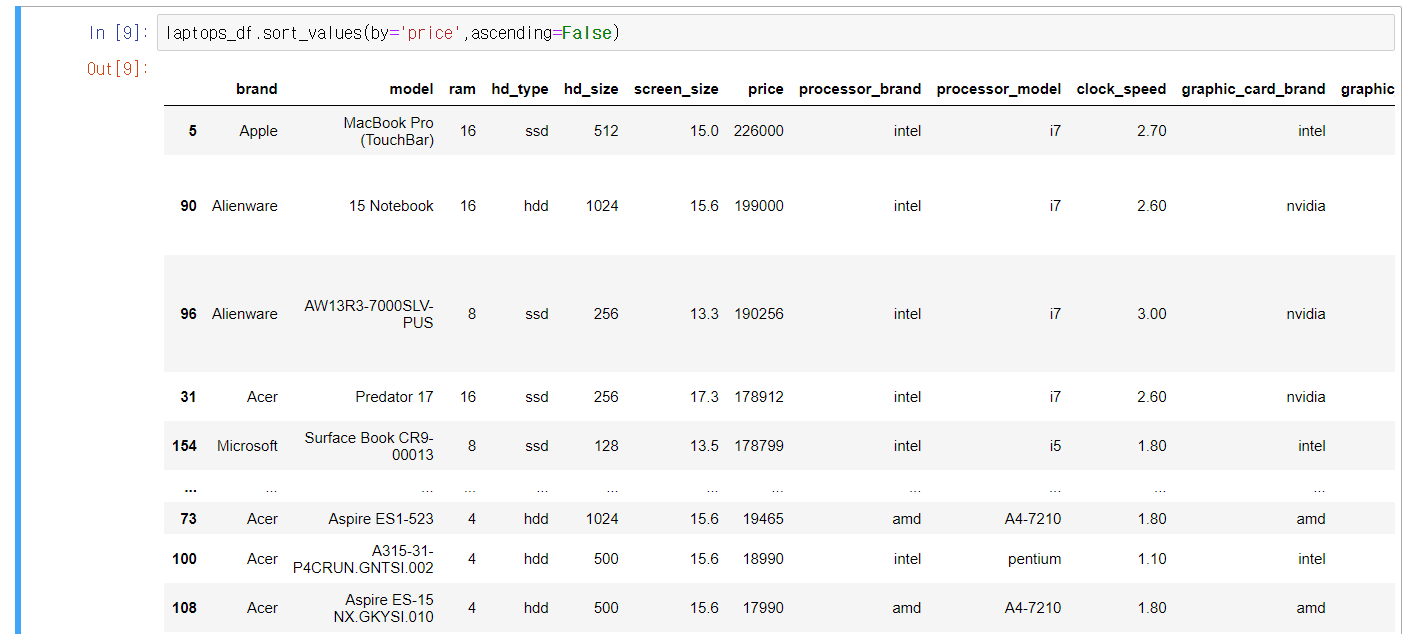Viewport: 1411px width, 634px height.
Task: Click the 'clock_speed' column header
Action: click(x=1121, y=89)
